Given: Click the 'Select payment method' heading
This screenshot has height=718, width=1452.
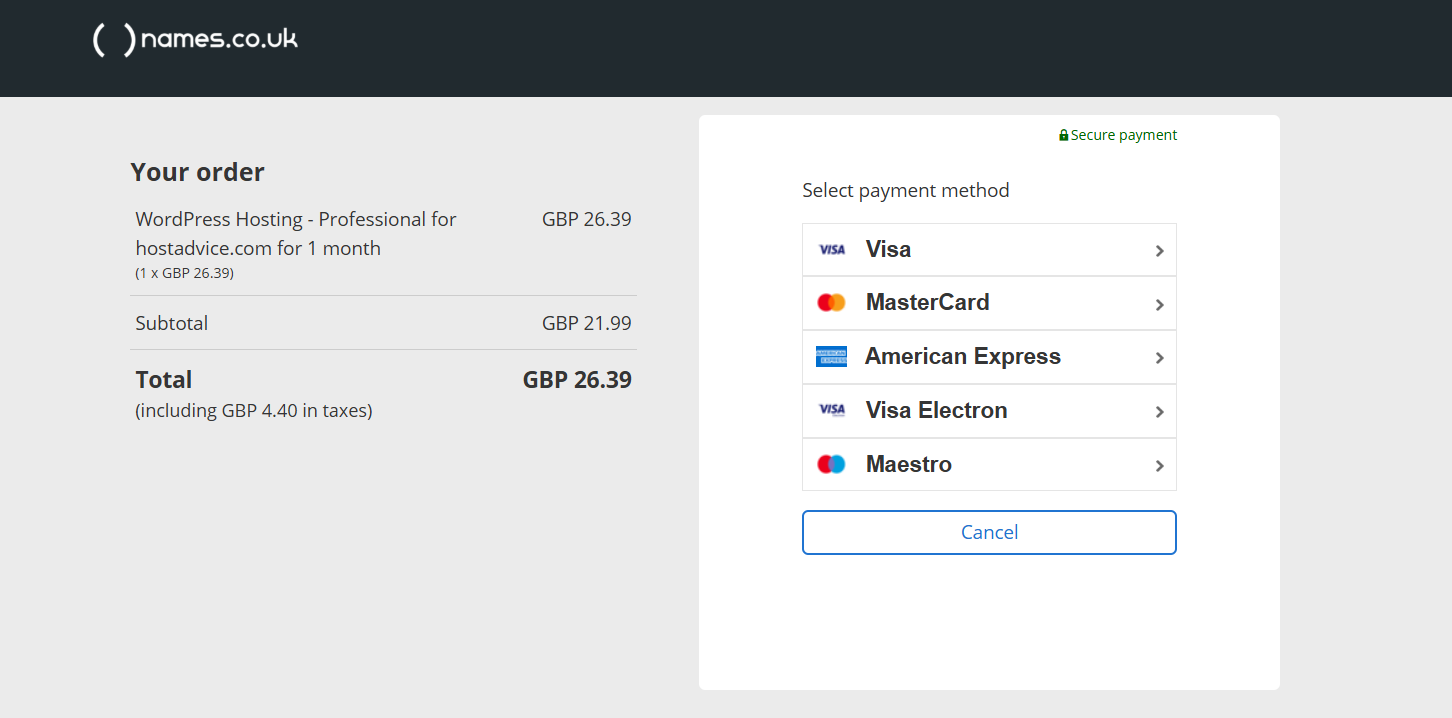Looking at the screenshot, I should (906, 190).
